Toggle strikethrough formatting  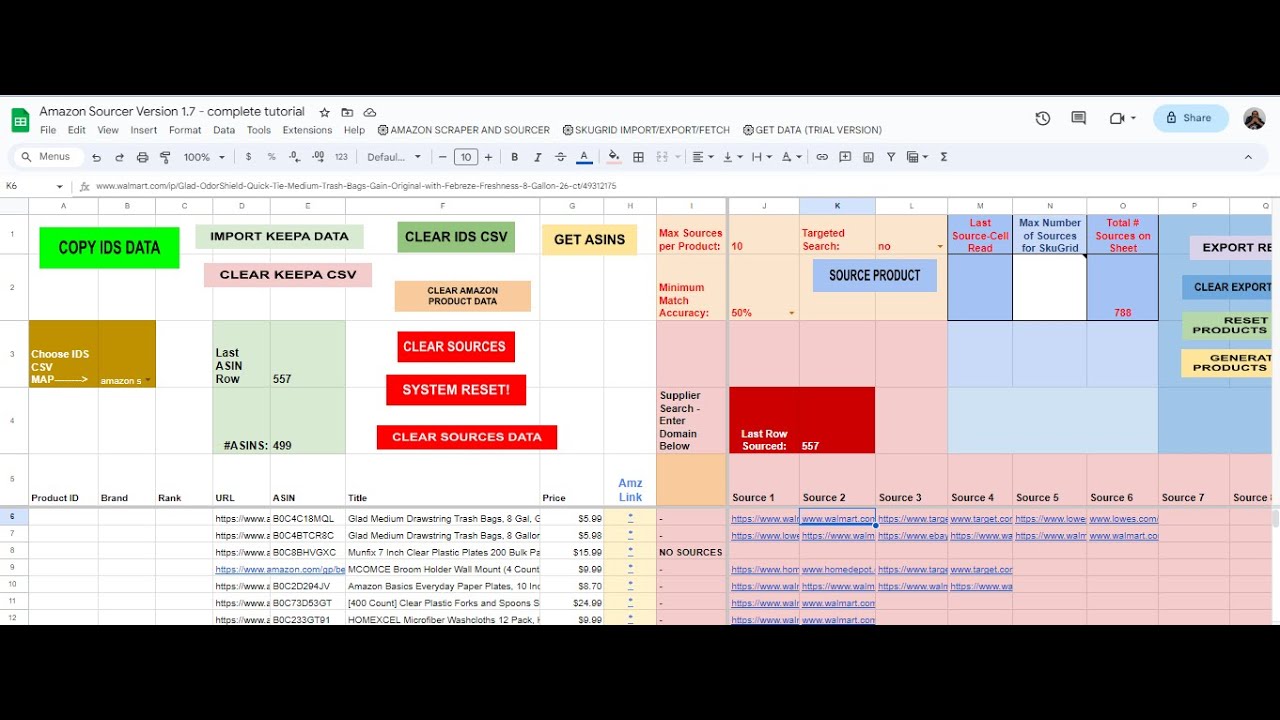click(560, 157)
